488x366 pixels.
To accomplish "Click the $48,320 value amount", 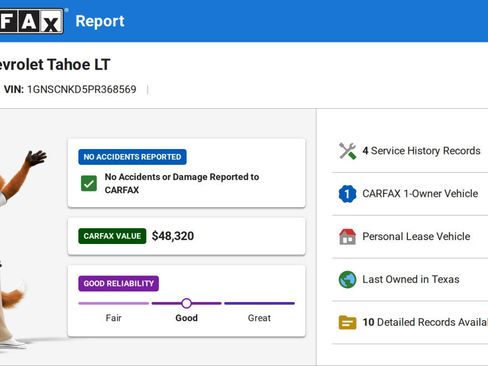I will 173,236.
